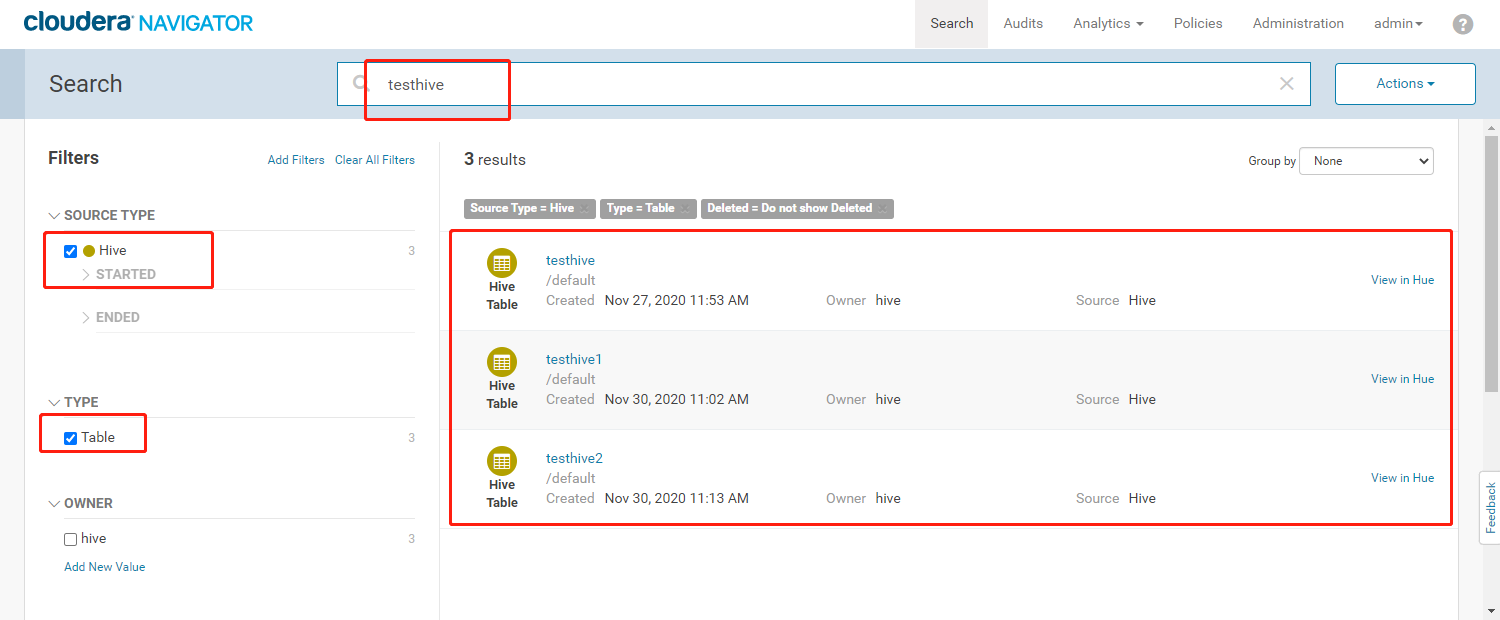Screen dimensions: 1500x620
Task: Clear the search box with X
Action: (x=1287, y=84)
